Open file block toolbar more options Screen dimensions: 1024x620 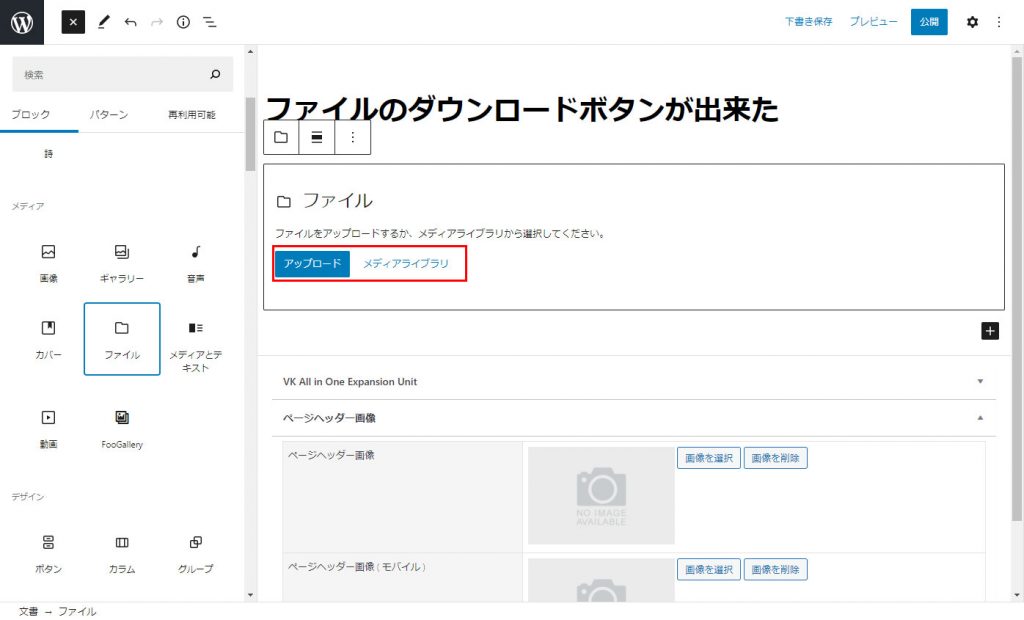pyautogui.click(x=352, y=138)
